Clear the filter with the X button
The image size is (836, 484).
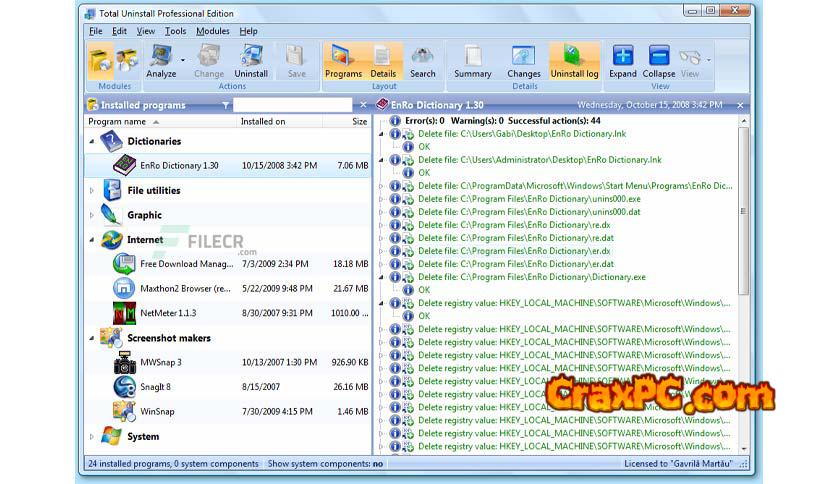[x=363, y=105]
